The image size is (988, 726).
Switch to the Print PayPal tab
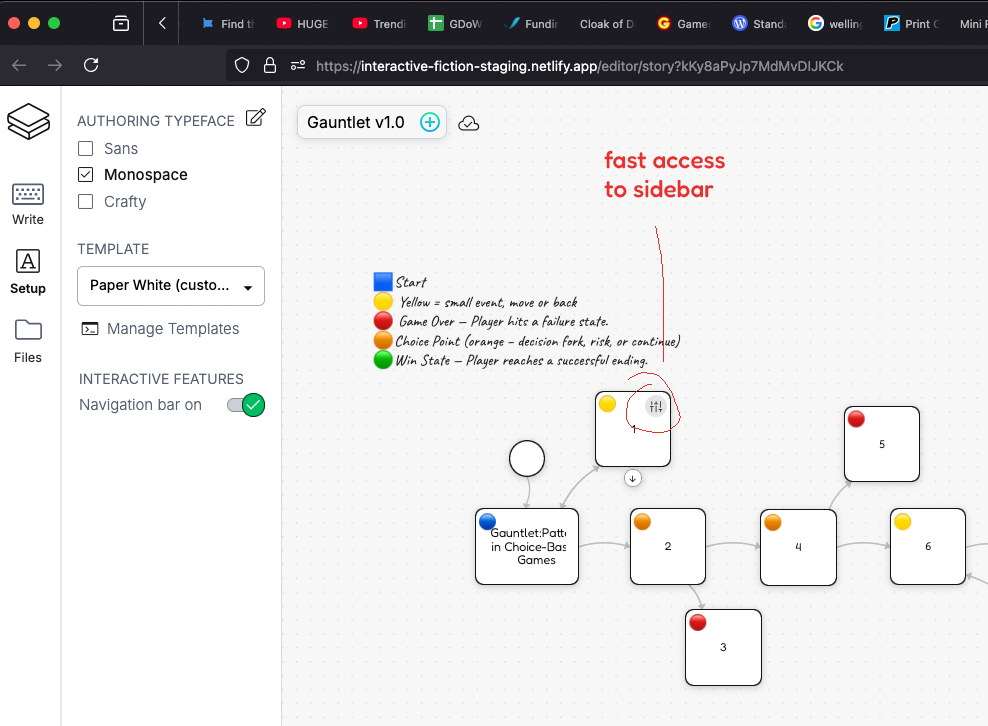pos(910,23)
